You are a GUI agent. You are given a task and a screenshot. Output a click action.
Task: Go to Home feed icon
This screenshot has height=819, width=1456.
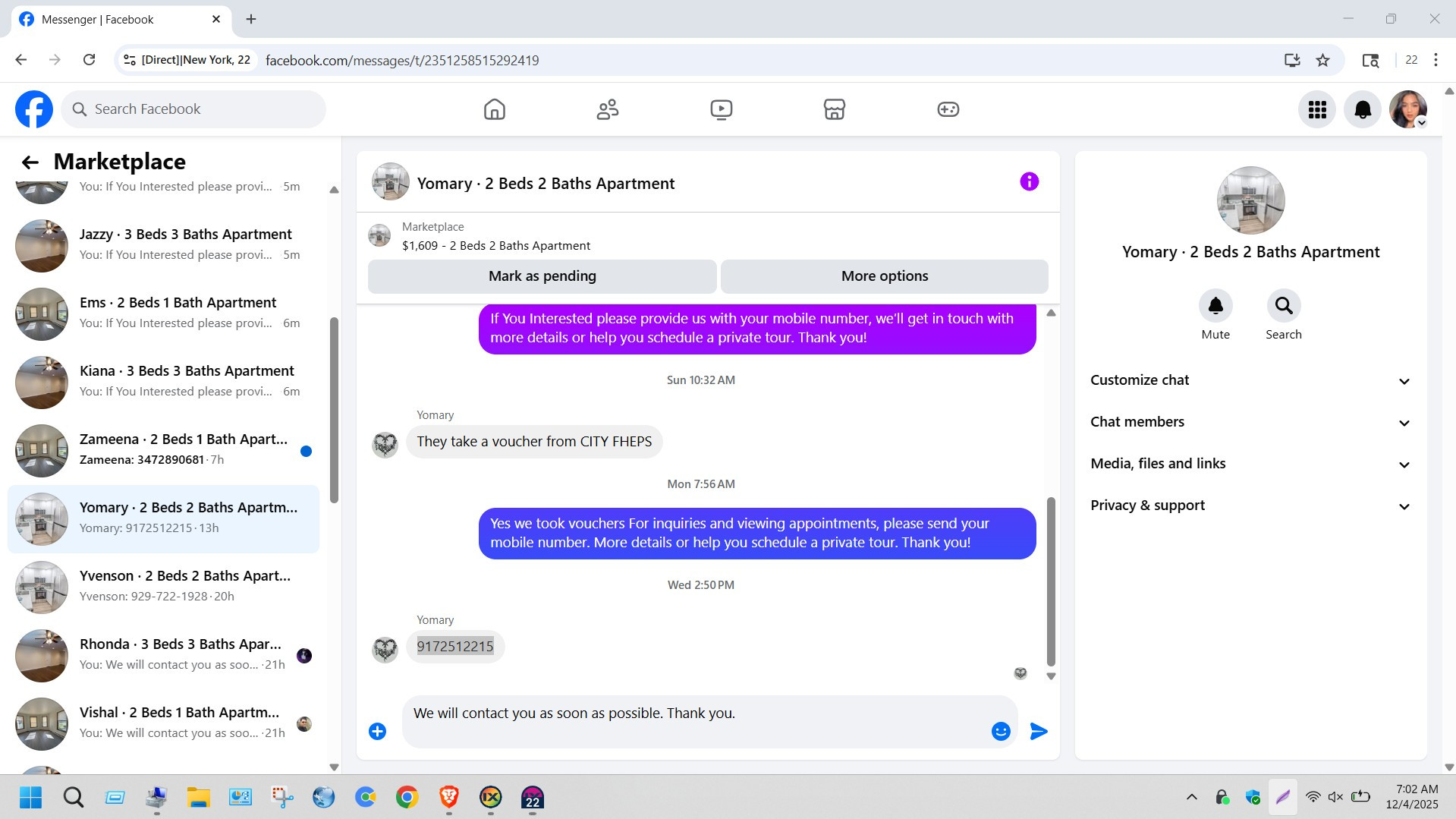pyautogui.click(x=494, y=109)
